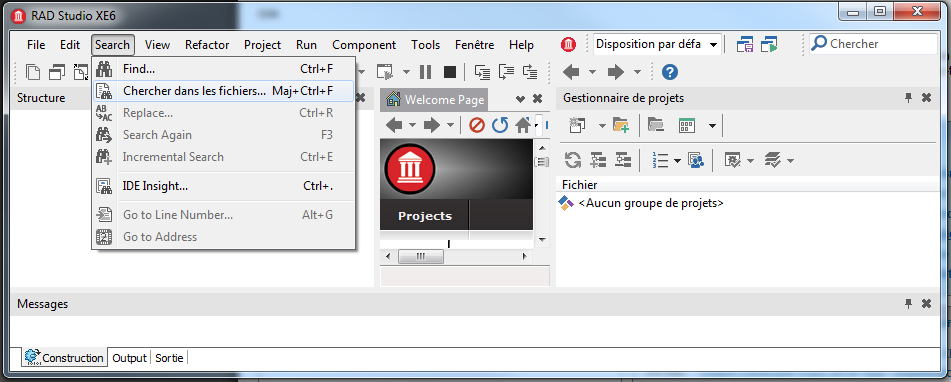Switch to the Sortie messages tab
Screen dimensions: 951x382
click(169, 358)
